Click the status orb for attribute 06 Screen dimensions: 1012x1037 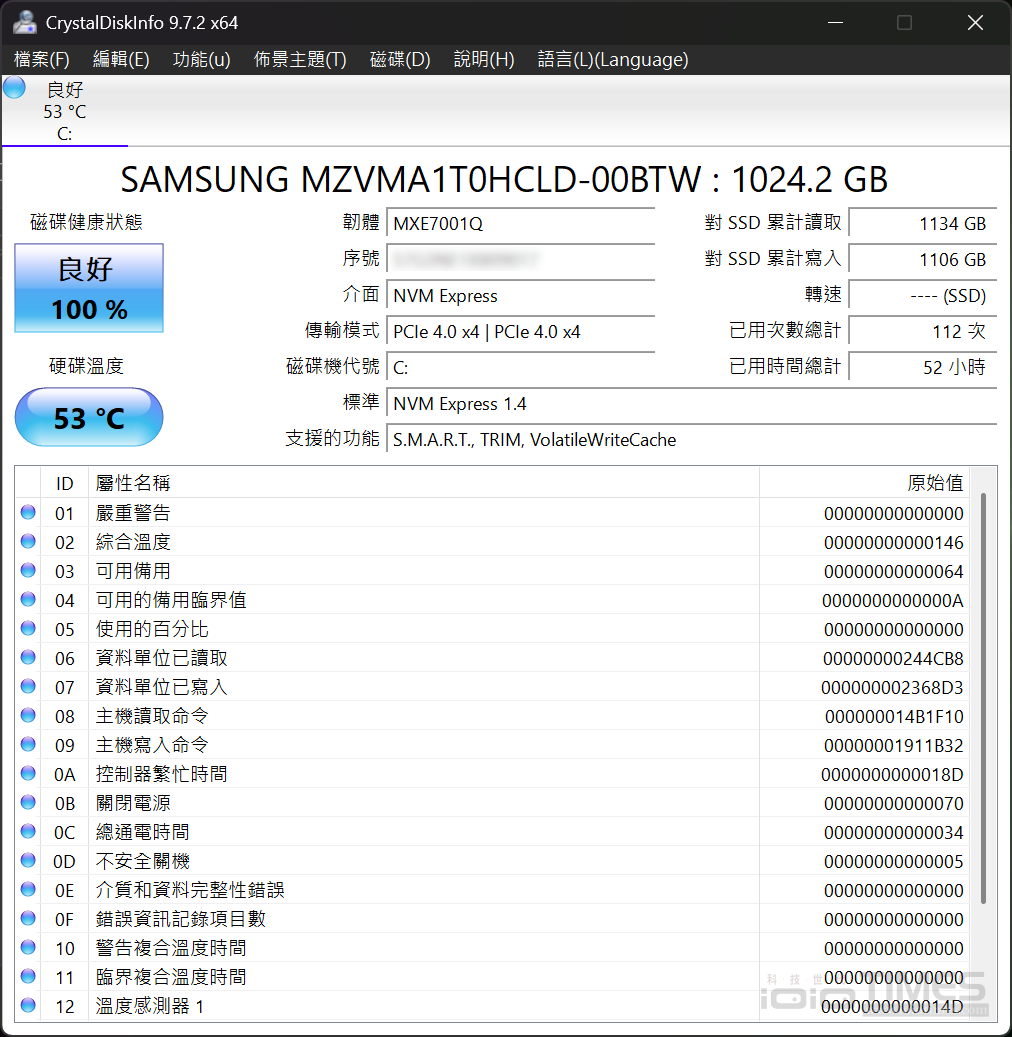click(28, 657)
